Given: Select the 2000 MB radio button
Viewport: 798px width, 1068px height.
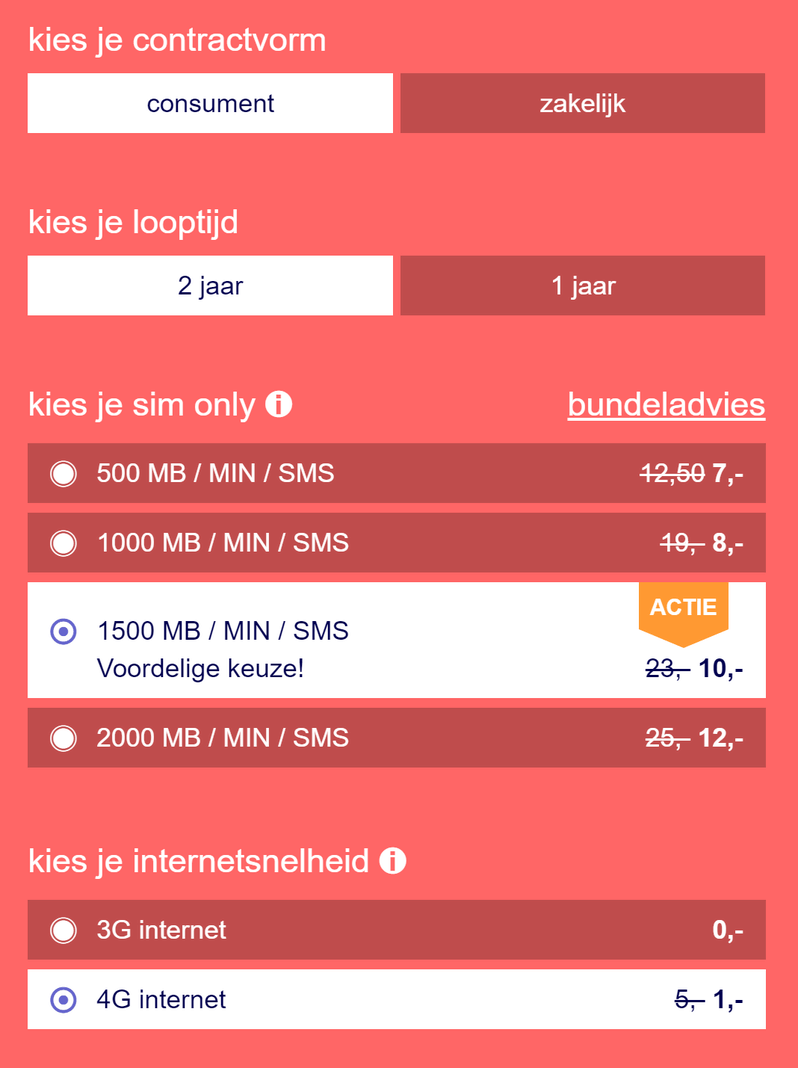Looking at the screenshot, I should pyautogui.click(x=63, y=738).
